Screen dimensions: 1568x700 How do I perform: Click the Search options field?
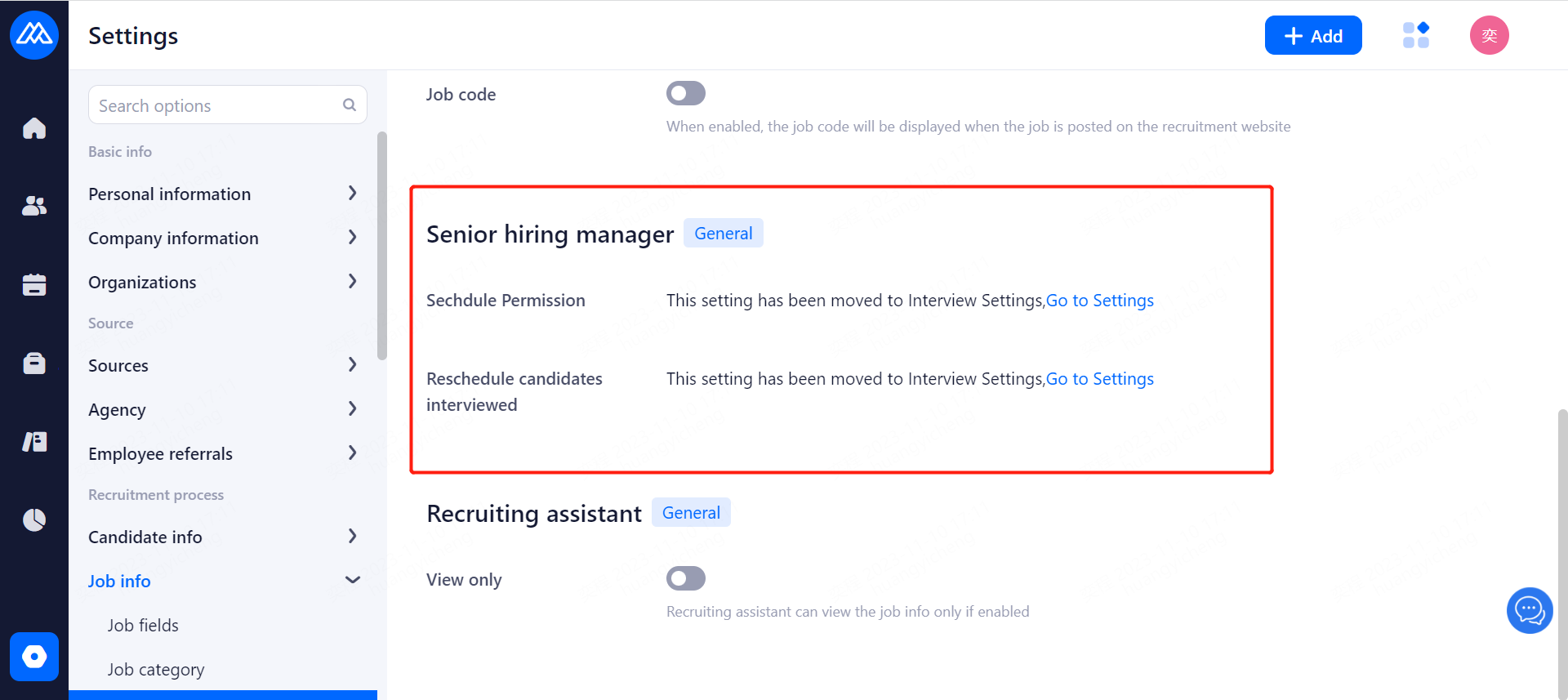pyautogui.click(x=216, y=105)
